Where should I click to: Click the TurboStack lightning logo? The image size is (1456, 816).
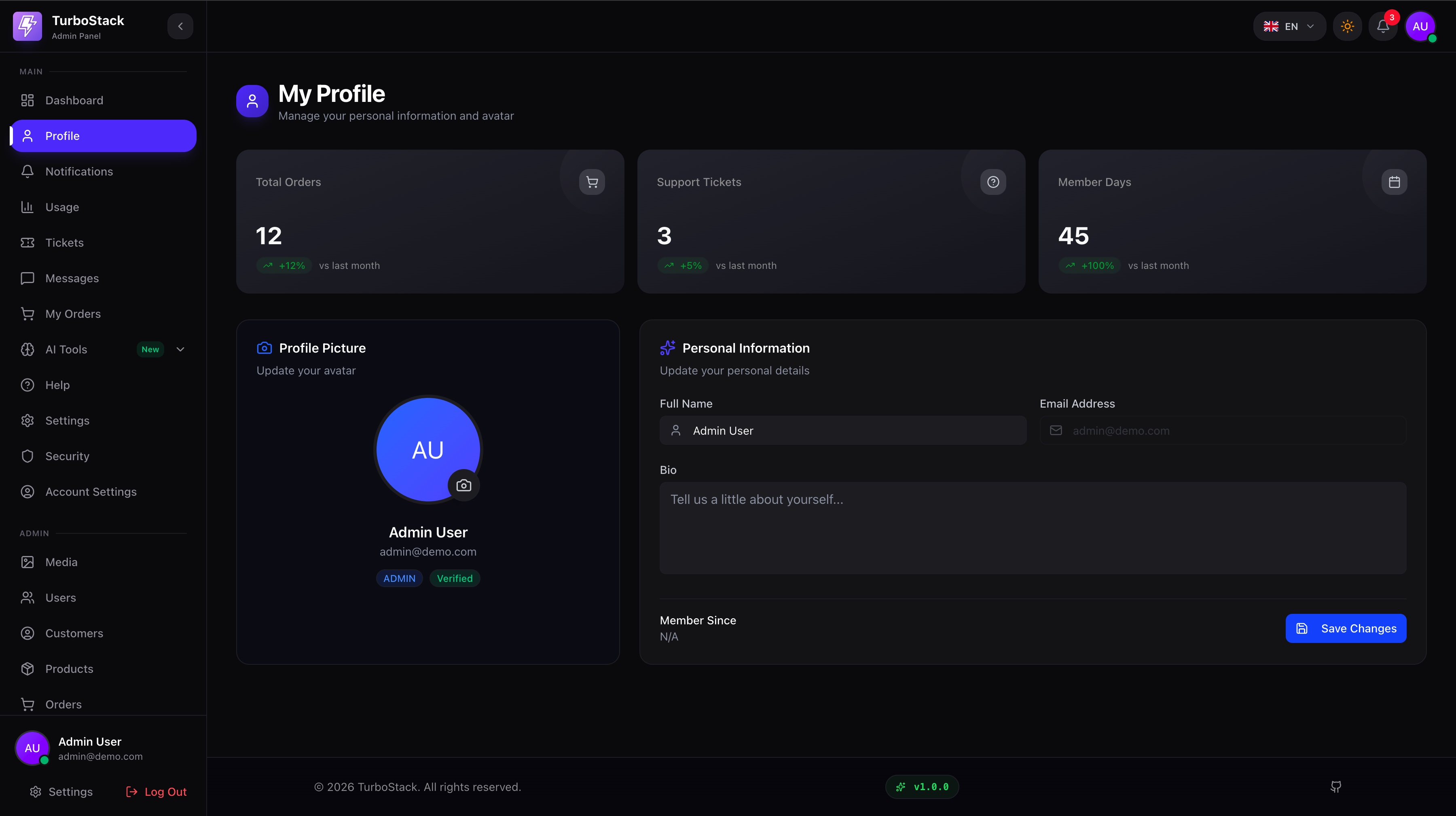pos(27,26)
